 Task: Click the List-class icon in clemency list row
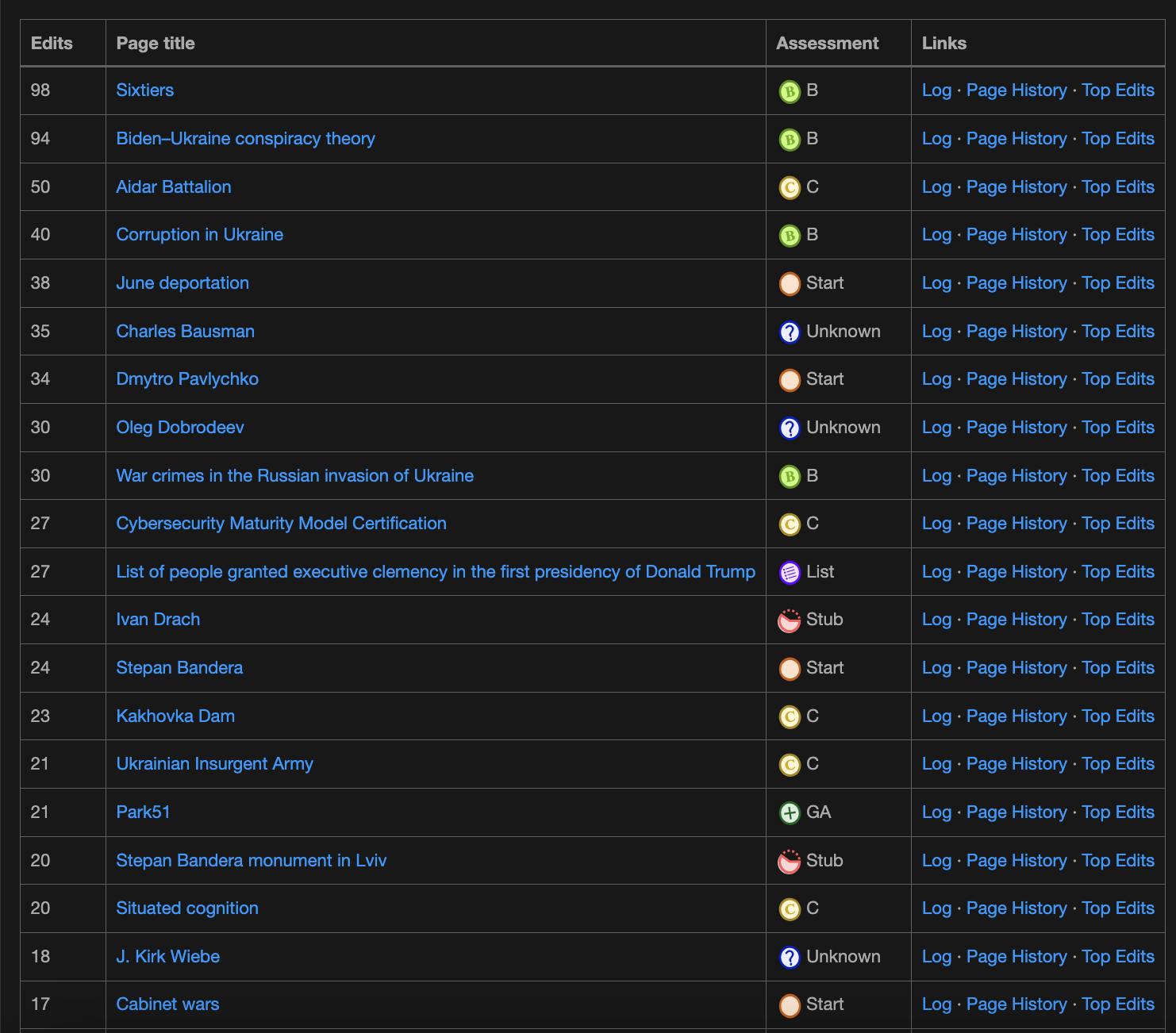[x=789, y=573]
